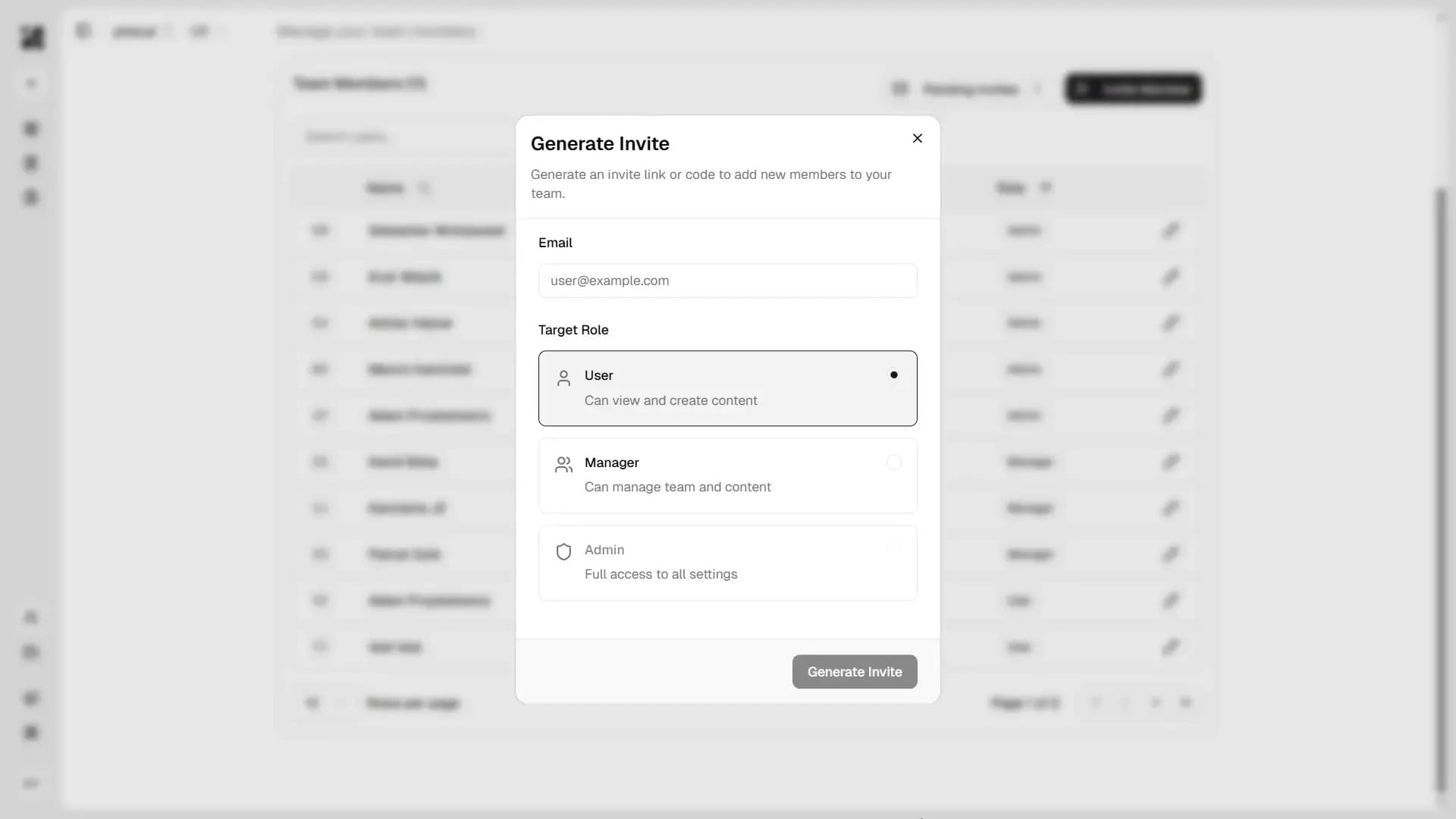
Task: Click the pending invites icon near the top right
Action: [900, 89]
